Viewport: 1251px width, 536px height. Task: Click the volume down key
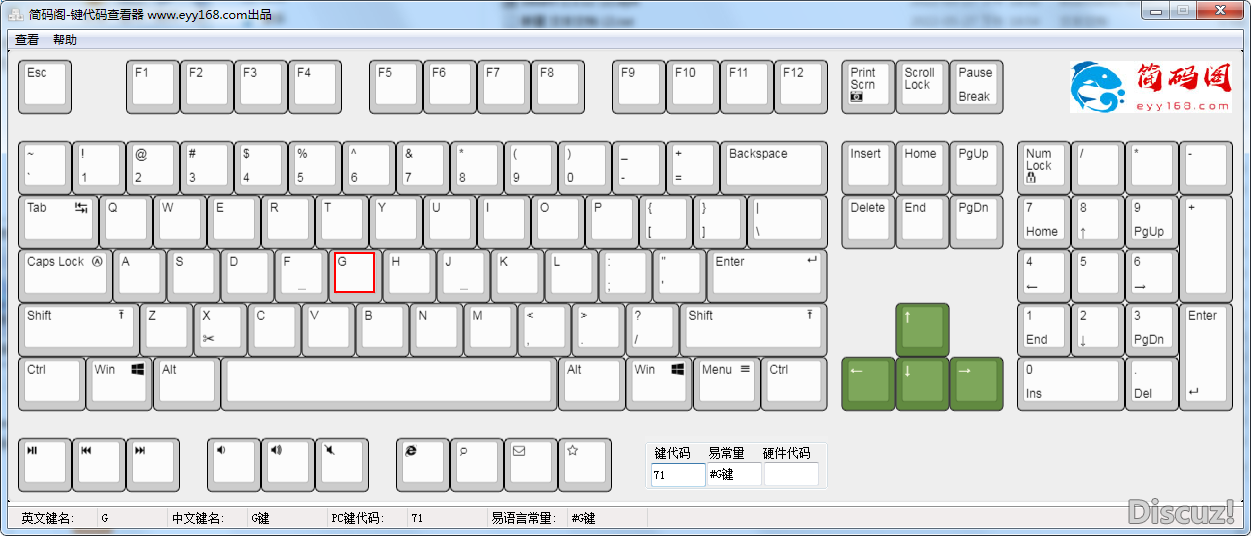[233, 464]
